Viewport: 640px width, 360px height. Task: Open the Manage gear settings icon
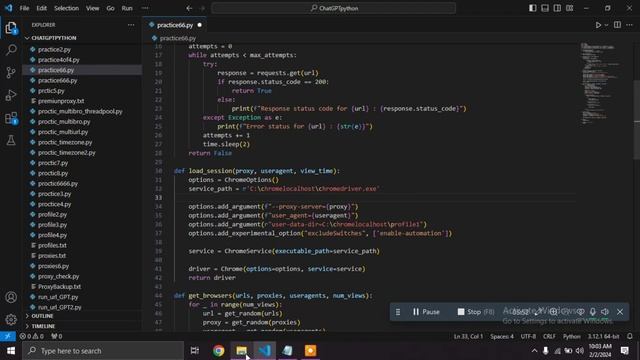click(11, 319)
